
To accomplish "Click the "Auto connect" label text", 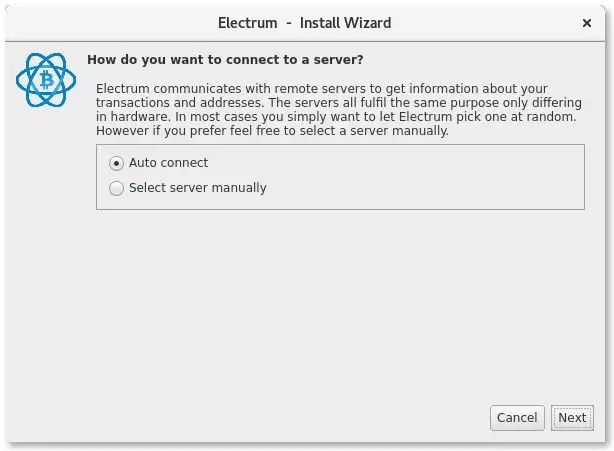I will [x=168, y=163].
